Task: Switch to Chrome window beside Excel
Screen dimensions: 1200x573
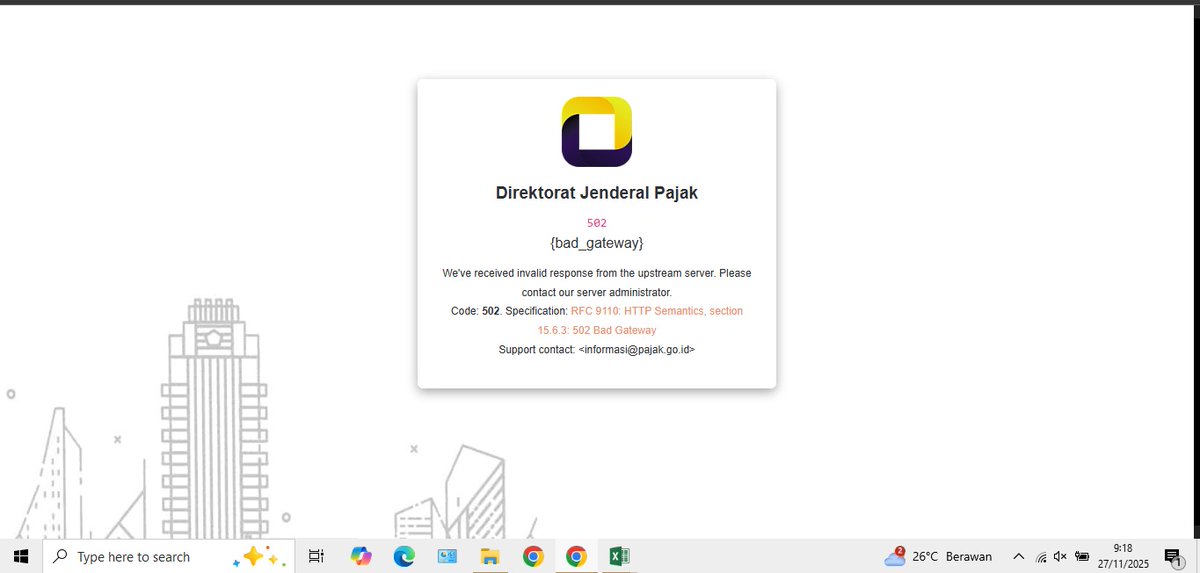Action: pyautogui.click(x=576, y=556)
